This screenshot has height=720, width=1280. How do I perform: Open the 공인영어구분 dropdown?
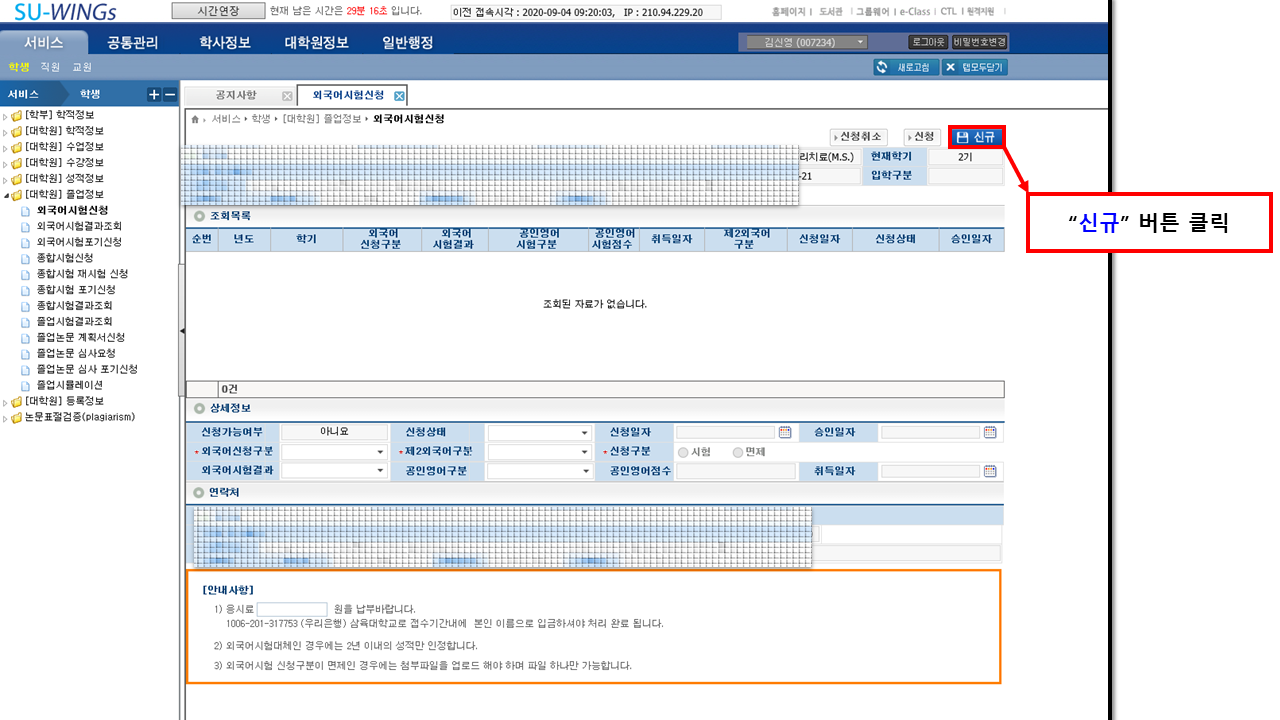[540, 471]
